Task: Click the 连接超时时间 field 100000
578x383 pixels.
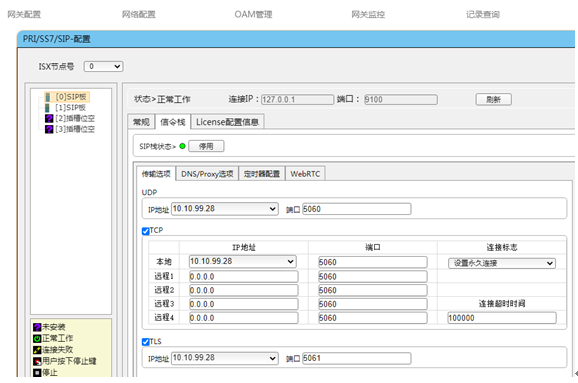Action: tap(502, 318)
